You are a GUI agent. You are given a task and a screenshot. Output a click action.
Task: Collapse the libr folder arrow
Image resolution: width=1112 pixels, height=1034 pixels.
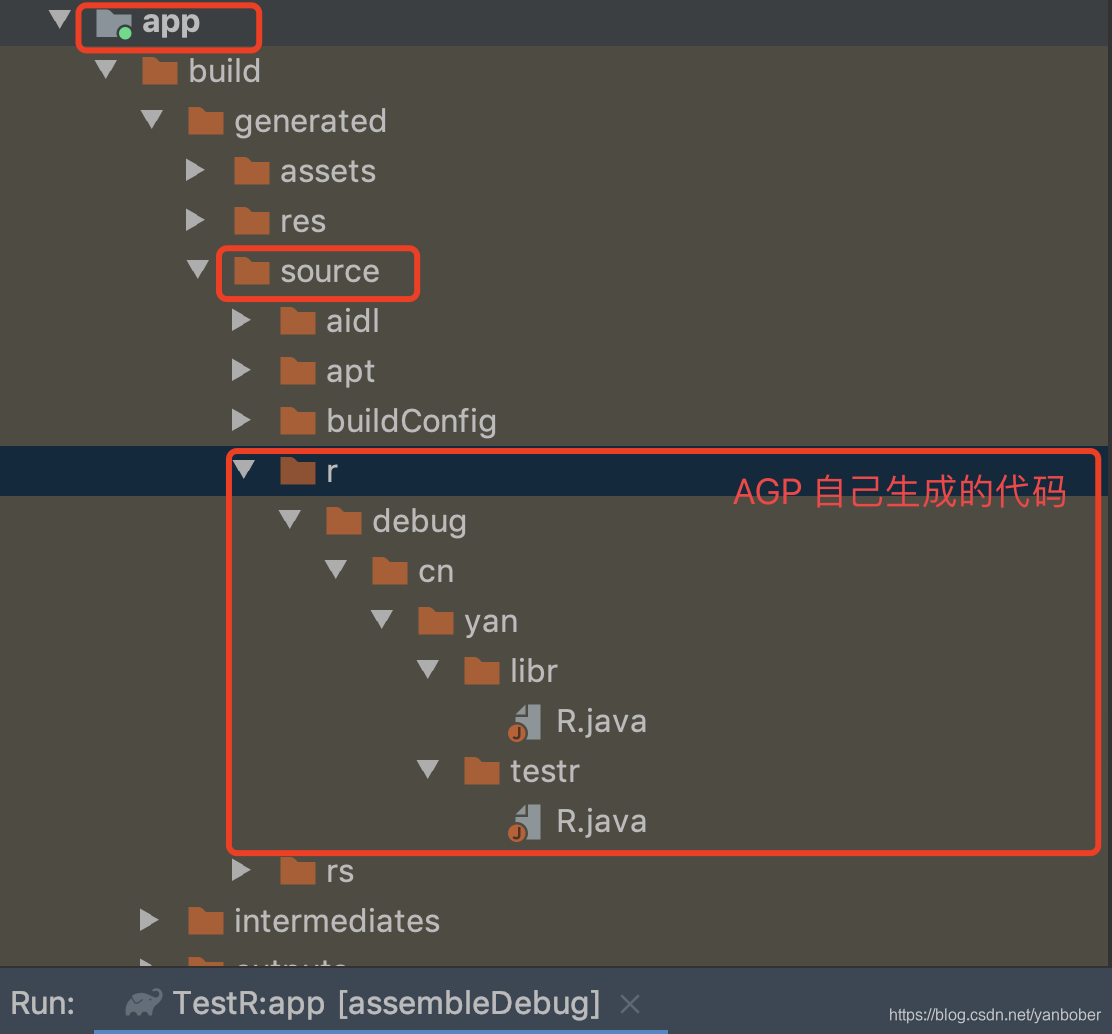[x=428, y=669]
